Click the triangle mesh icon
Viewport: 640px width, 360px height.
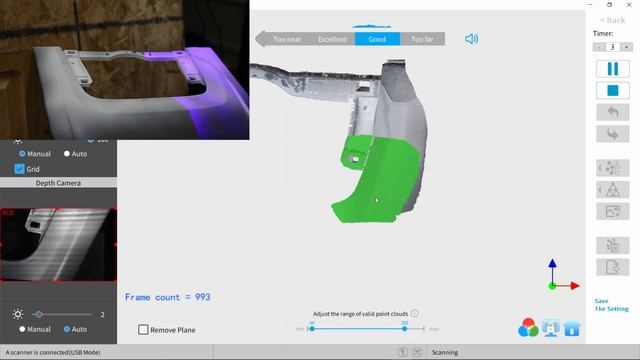coord(612,190)
